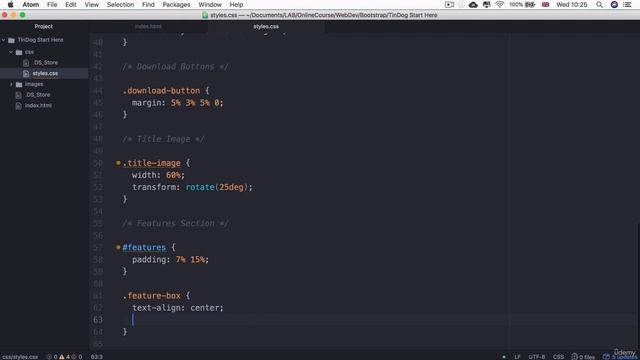640x360 pixels.
Task: Click the .title-image selector text
Action: pos(151,163)
